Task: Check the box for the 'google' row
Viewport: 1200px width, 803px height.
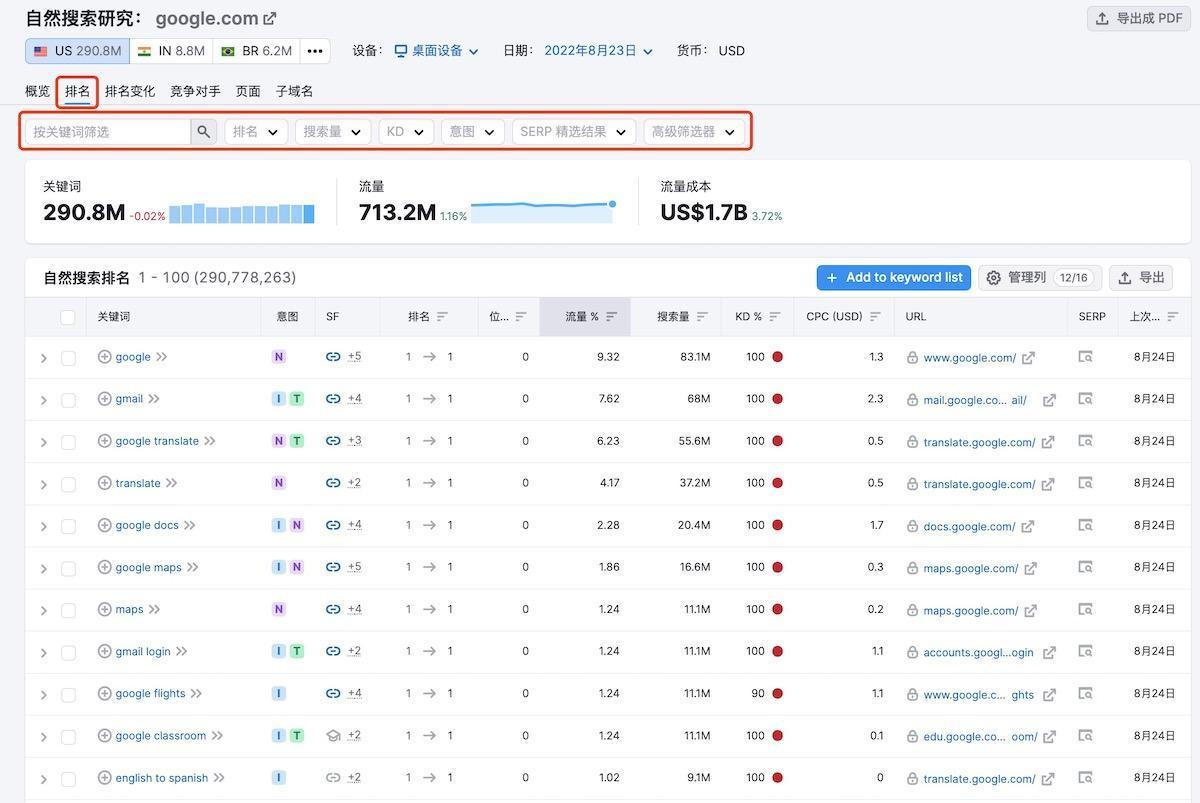Action: click(68, 358)
